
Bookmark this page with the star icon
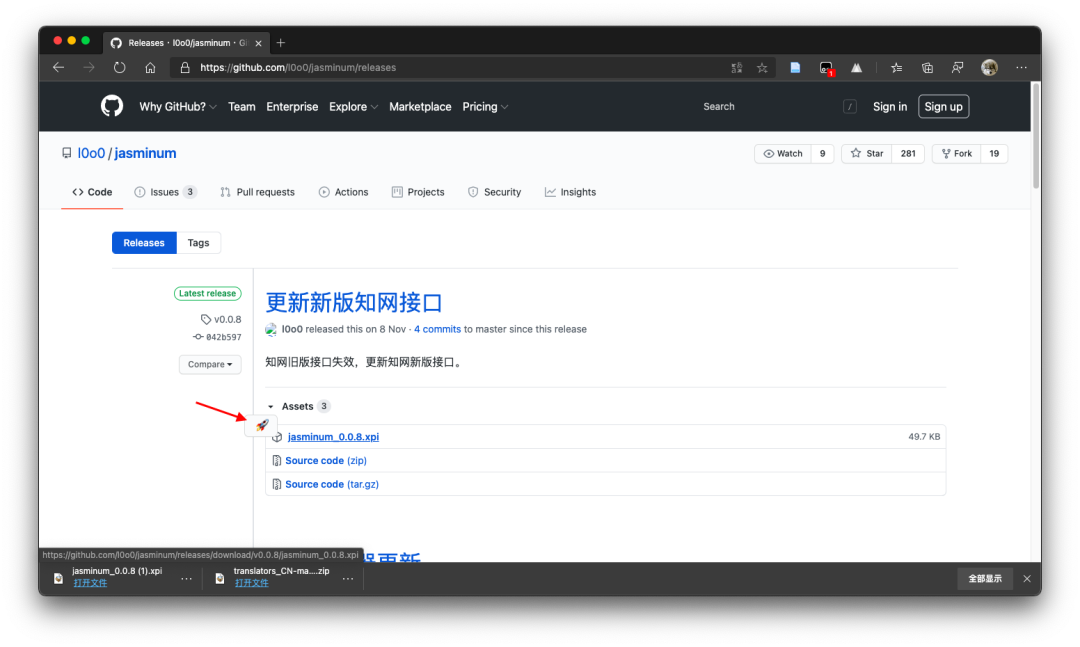pos(762,68)
